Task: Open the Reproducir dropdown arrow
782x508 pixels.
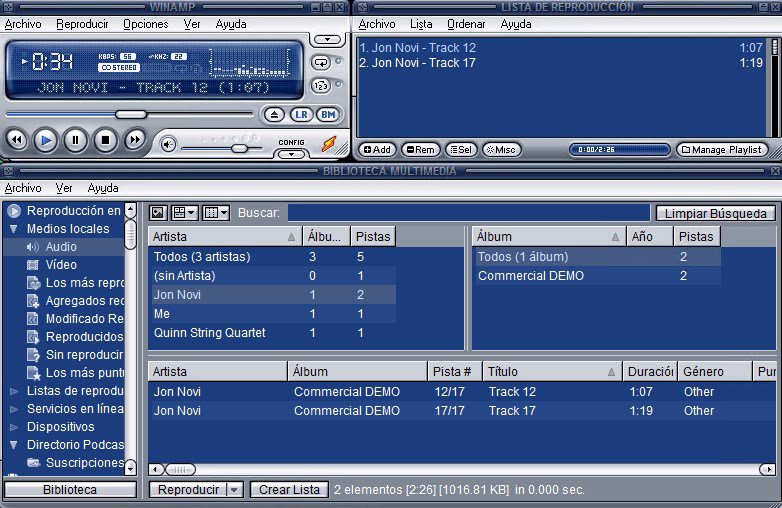Action: click(x=235, y=490)
